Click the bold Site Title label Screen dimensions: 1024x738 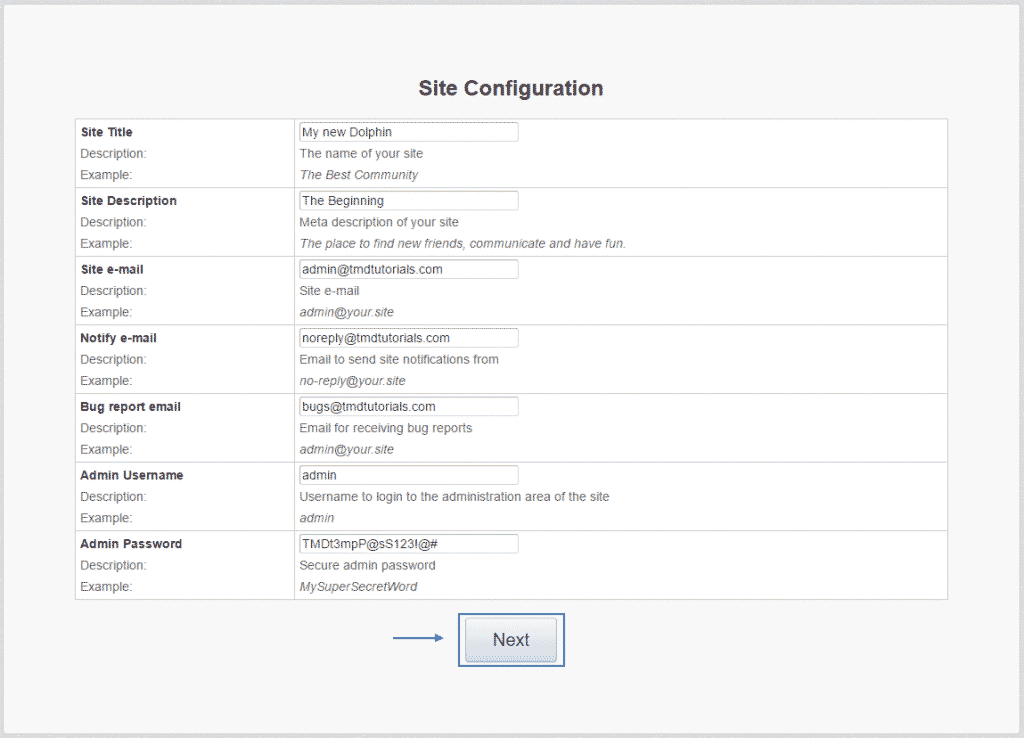point(106,132)
